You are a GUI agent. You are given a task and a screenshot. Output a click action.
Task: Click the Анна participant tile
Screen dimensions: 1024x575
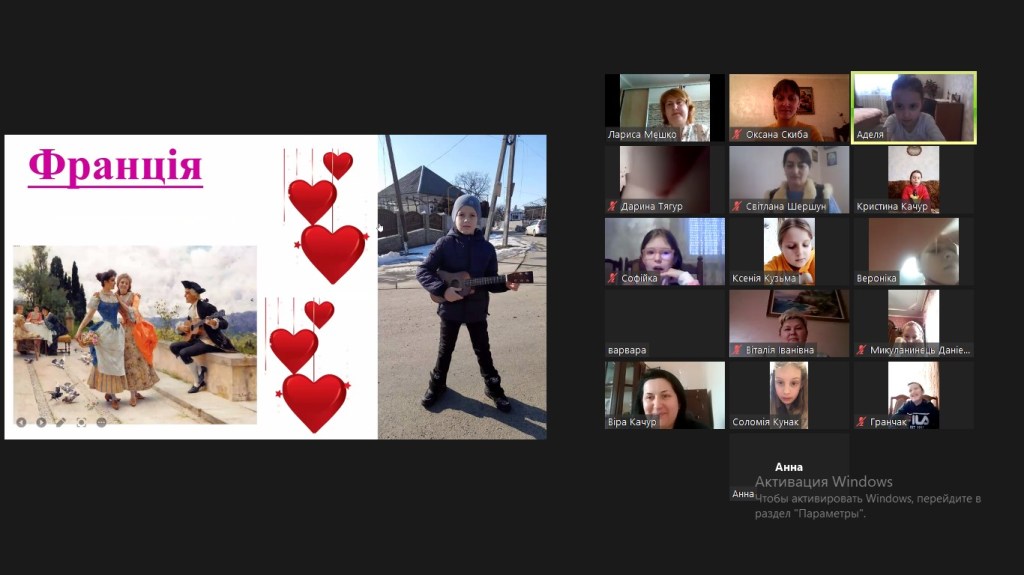pos(789,467)
